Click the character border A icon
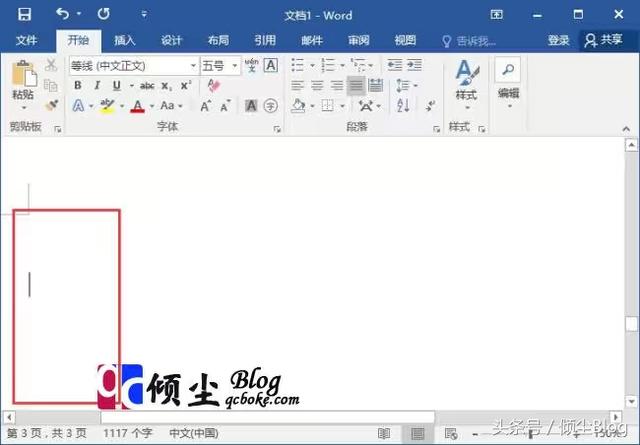640x445 pixels. click(271, 65)
